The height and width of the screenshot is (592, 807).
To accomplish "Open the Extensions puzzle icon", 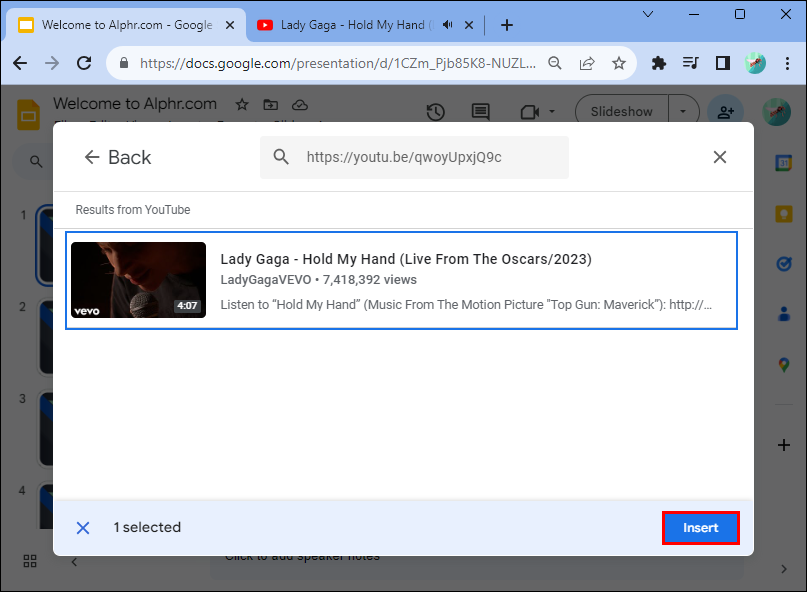I will click(658, 63).
